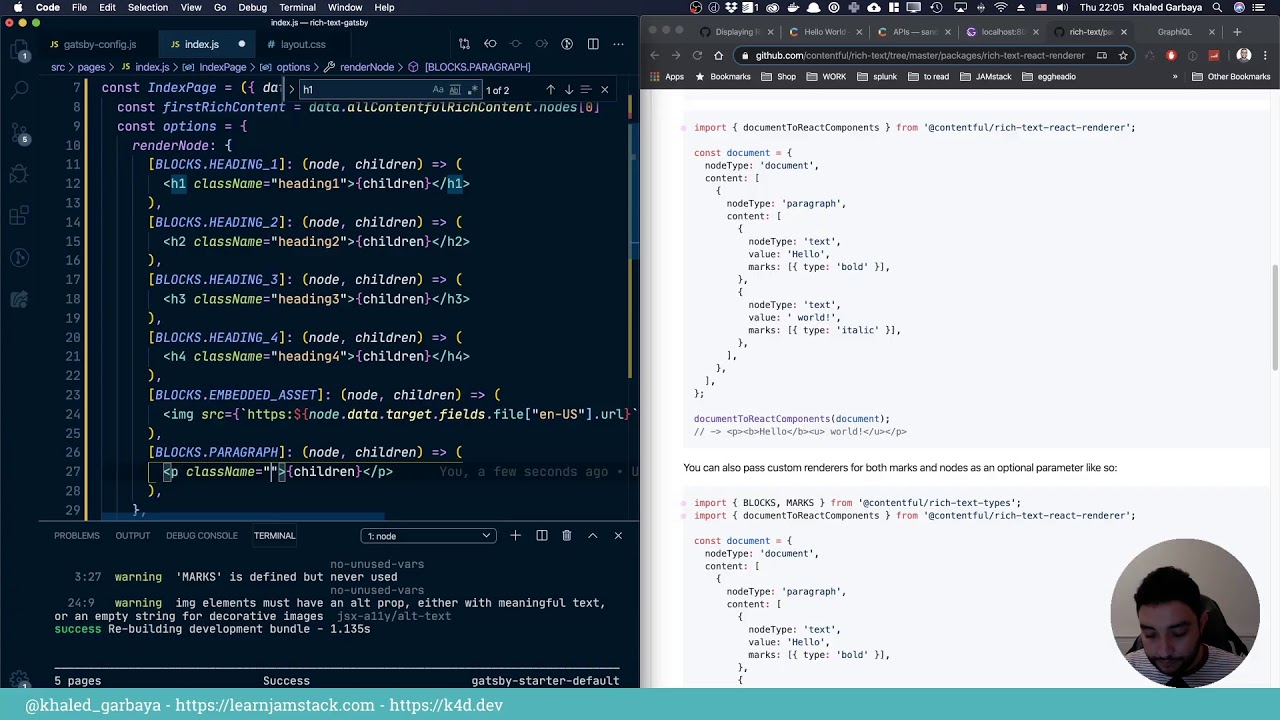Open the Search view in VS Code activity bar
1280x720 pixels.
pyautogui.click(x=20, y=90)
